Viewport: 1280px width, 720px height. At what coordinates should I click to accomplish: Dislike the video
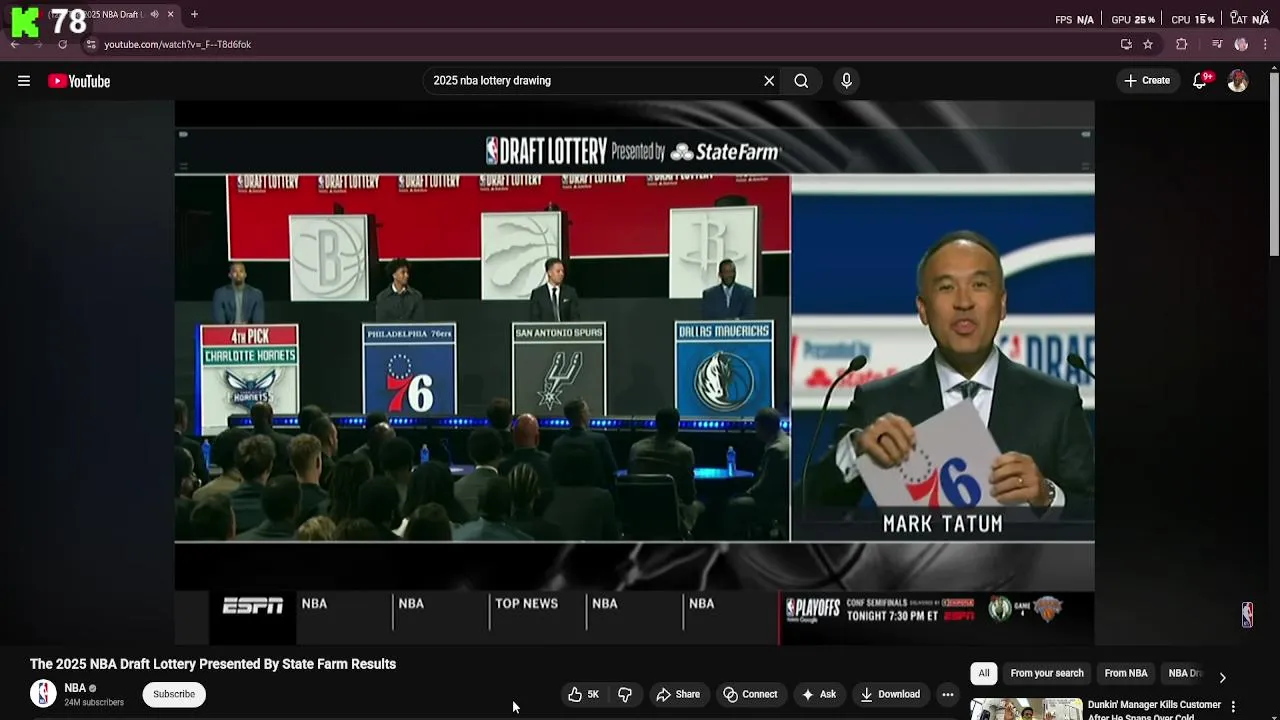click(x=625, y=694)
